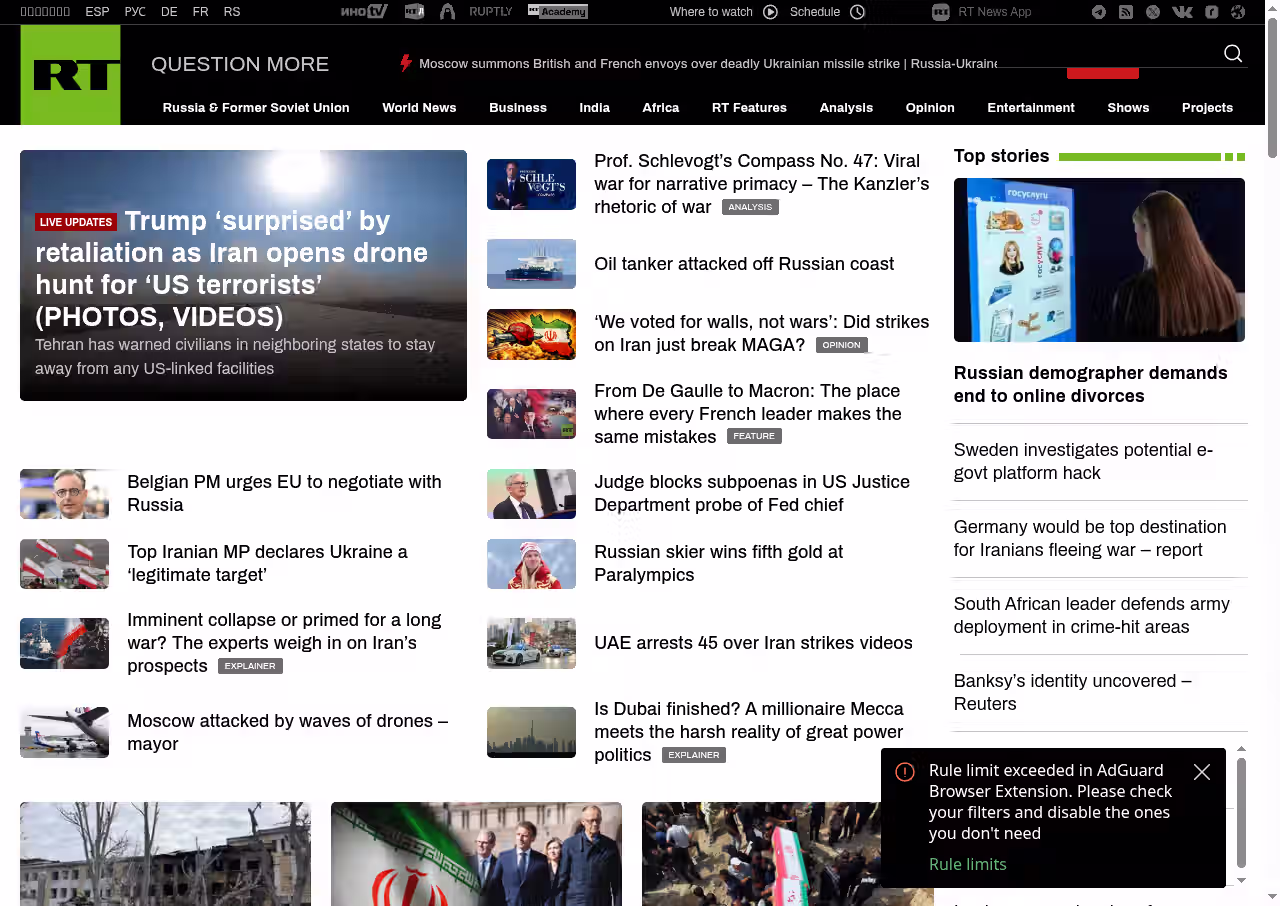
Task: Read 'Oil tanker attacked off Russian coast'
Action: (744, 264)
